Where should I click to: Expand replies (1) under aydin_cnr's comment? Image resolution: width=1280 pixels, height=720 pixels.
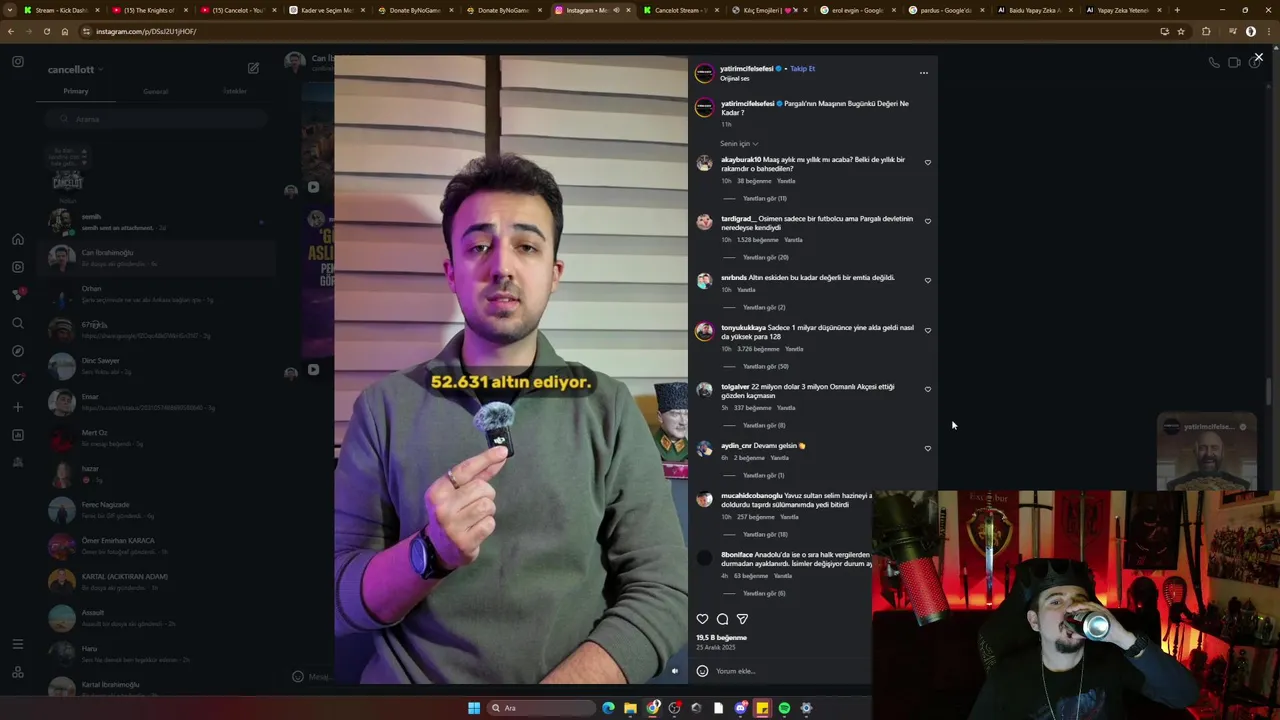763,475
